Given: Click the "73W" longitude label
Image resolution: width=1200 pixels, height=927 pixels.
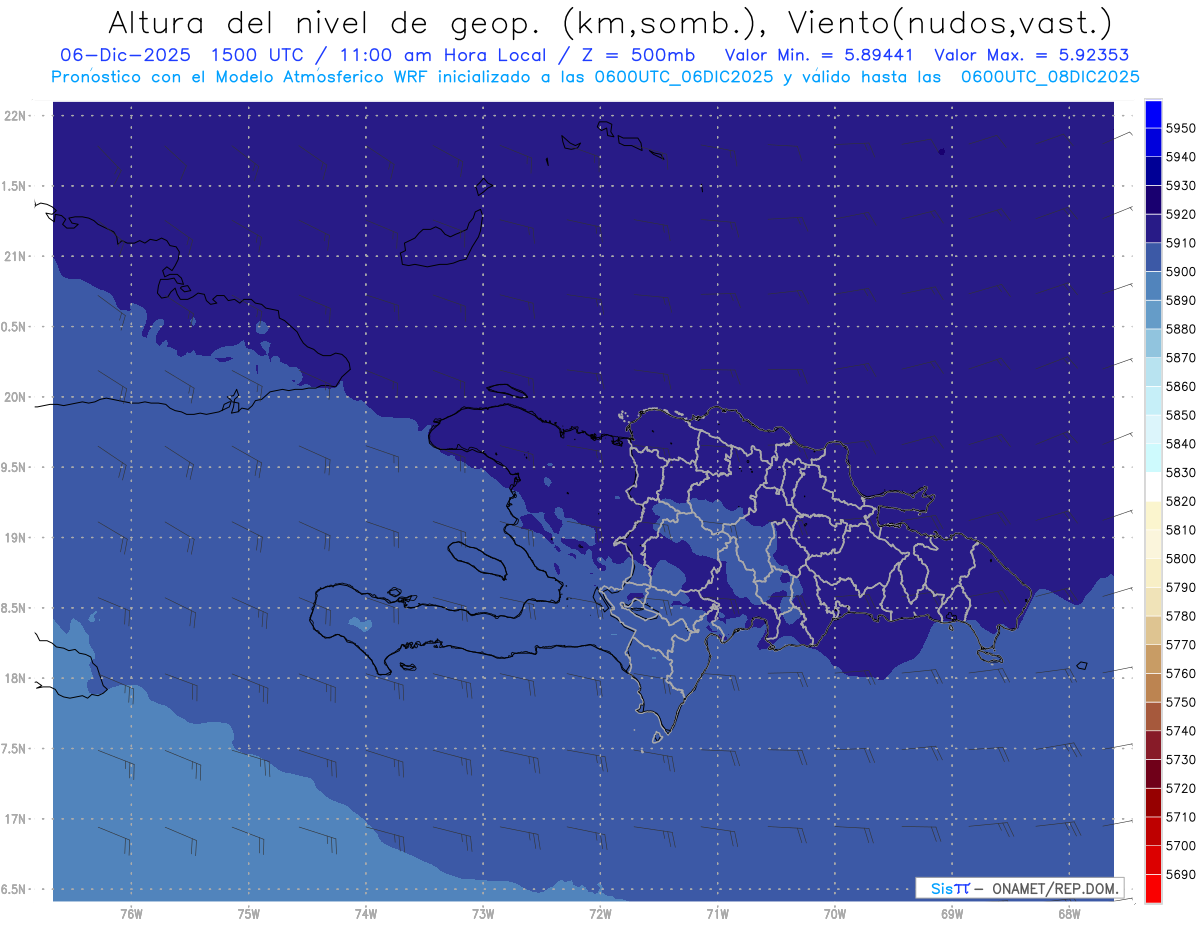Looking at the screenshot, I should coord(483,915).
